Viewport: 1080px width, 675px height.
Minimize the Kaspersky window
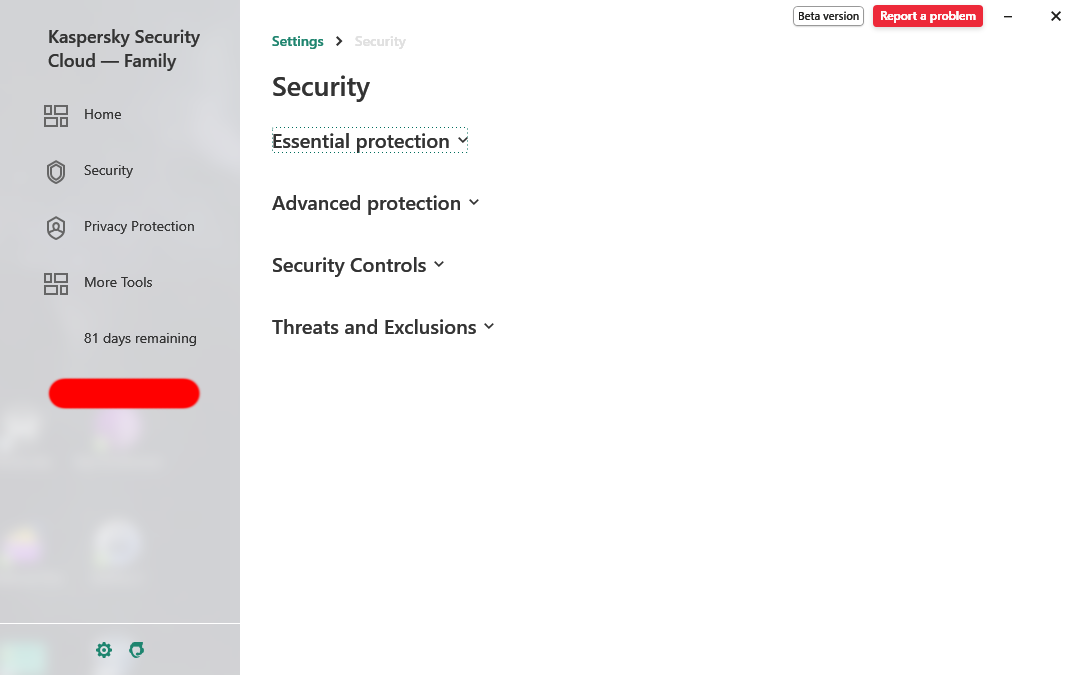[x=1008, y=16]
